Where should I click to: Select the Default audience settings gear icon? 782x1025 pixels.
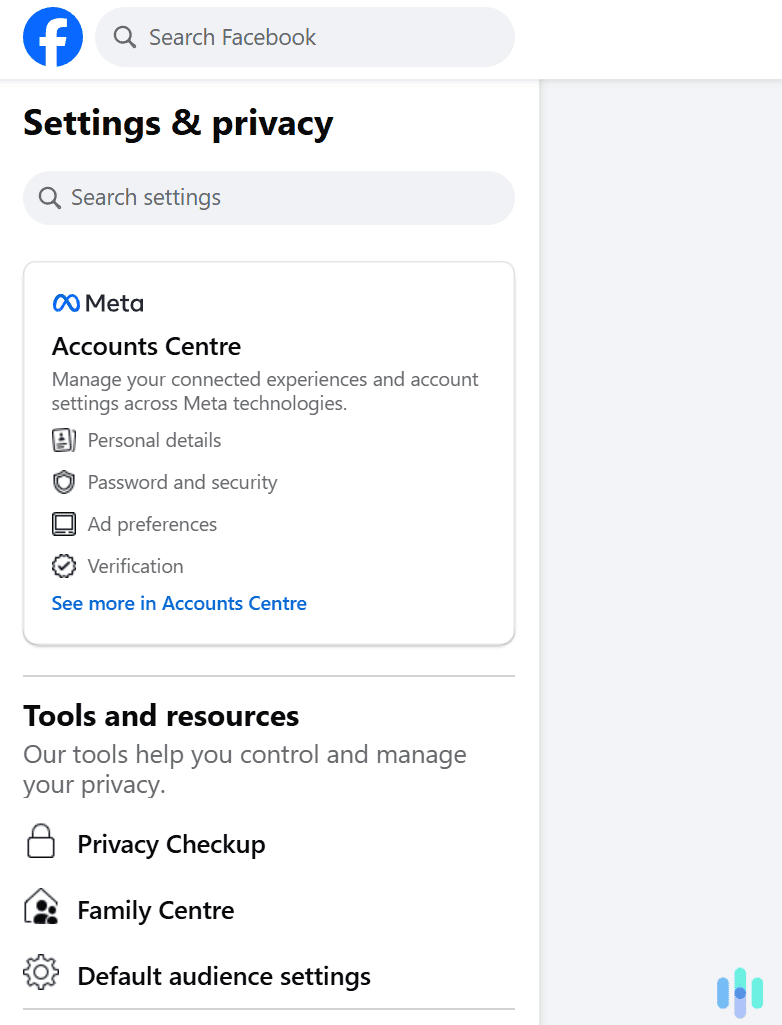click(41, 974)
